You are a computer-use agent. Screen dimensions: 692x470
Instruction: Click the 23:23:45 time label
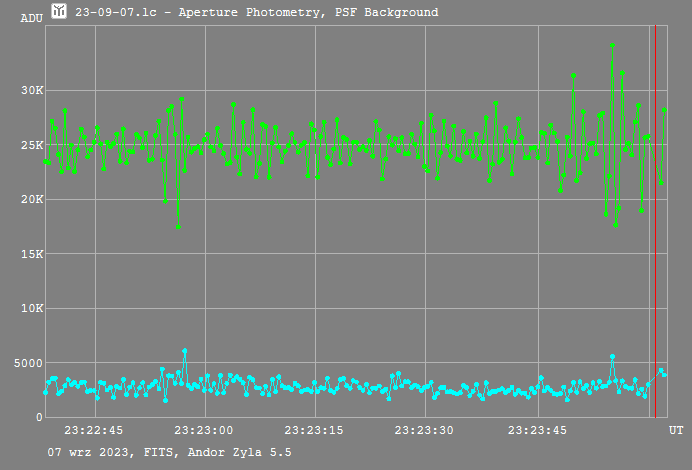point(537,430)
